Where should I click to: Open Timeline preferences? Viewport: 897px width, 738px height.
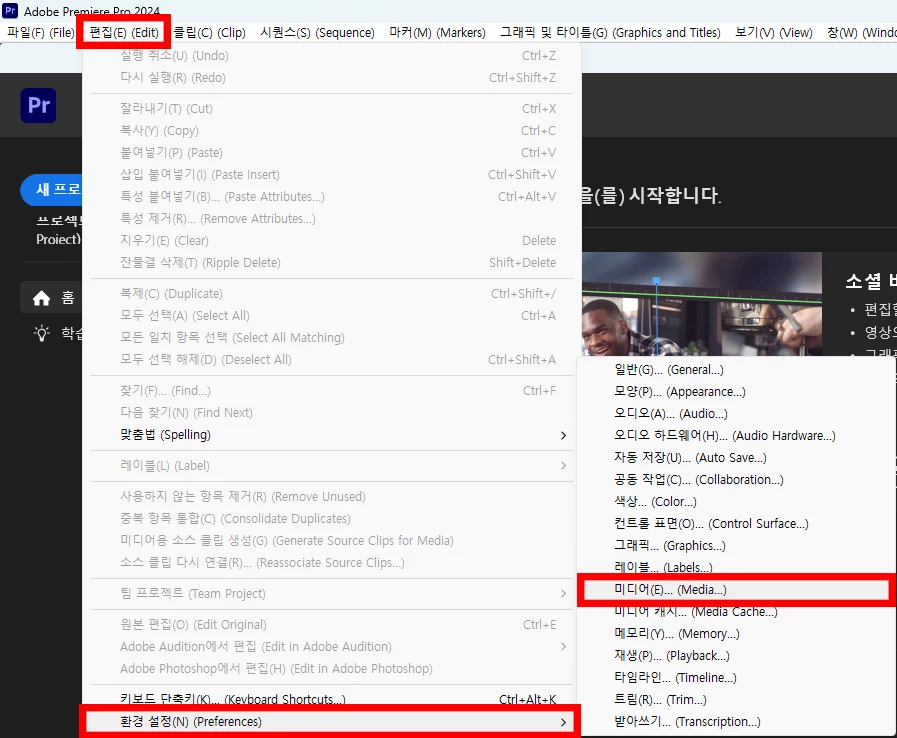[x=735, y=678]
